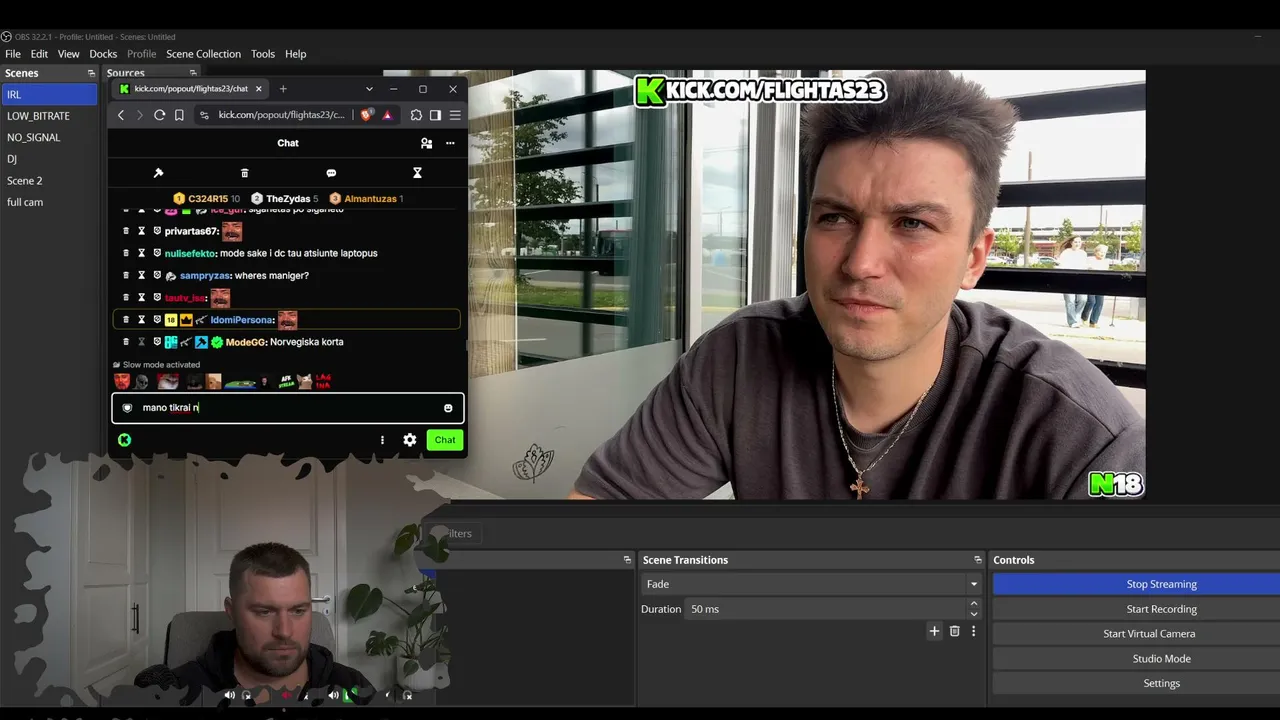Screen dimensions: 1280x720
Task: Open the Scene Collection menu
Action: coord(203,54)
